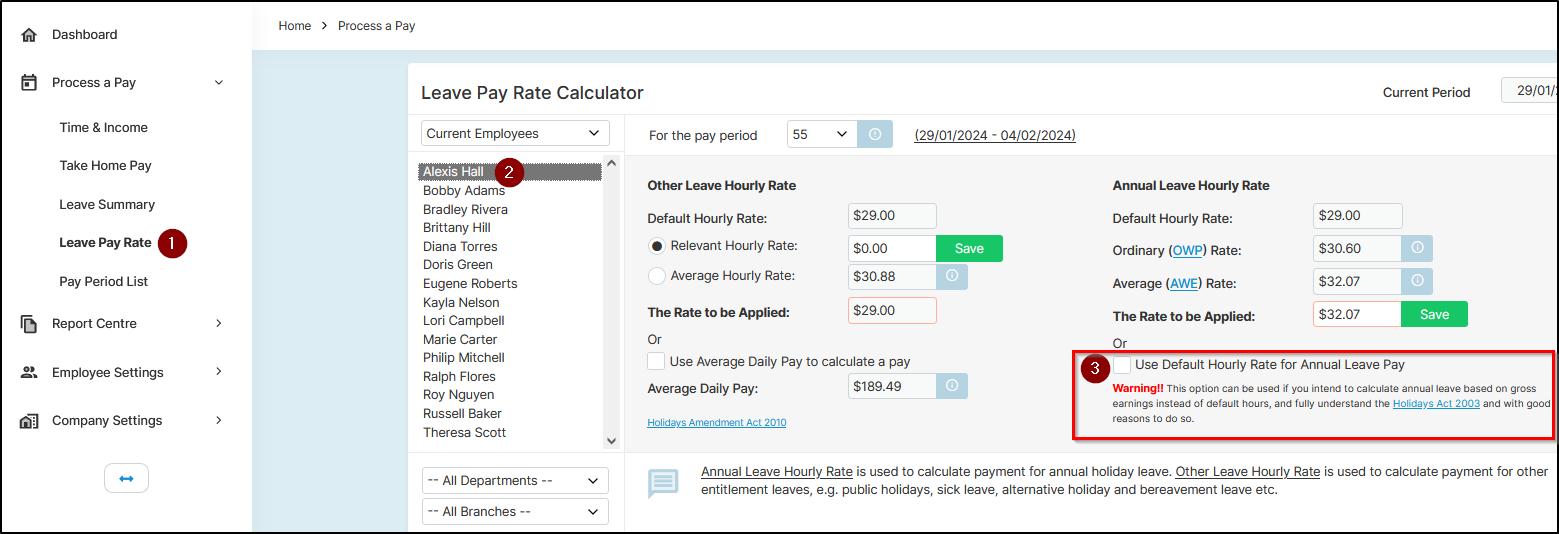Select employee Alexis Hall

pyautogui.click(x=510, y=172)
